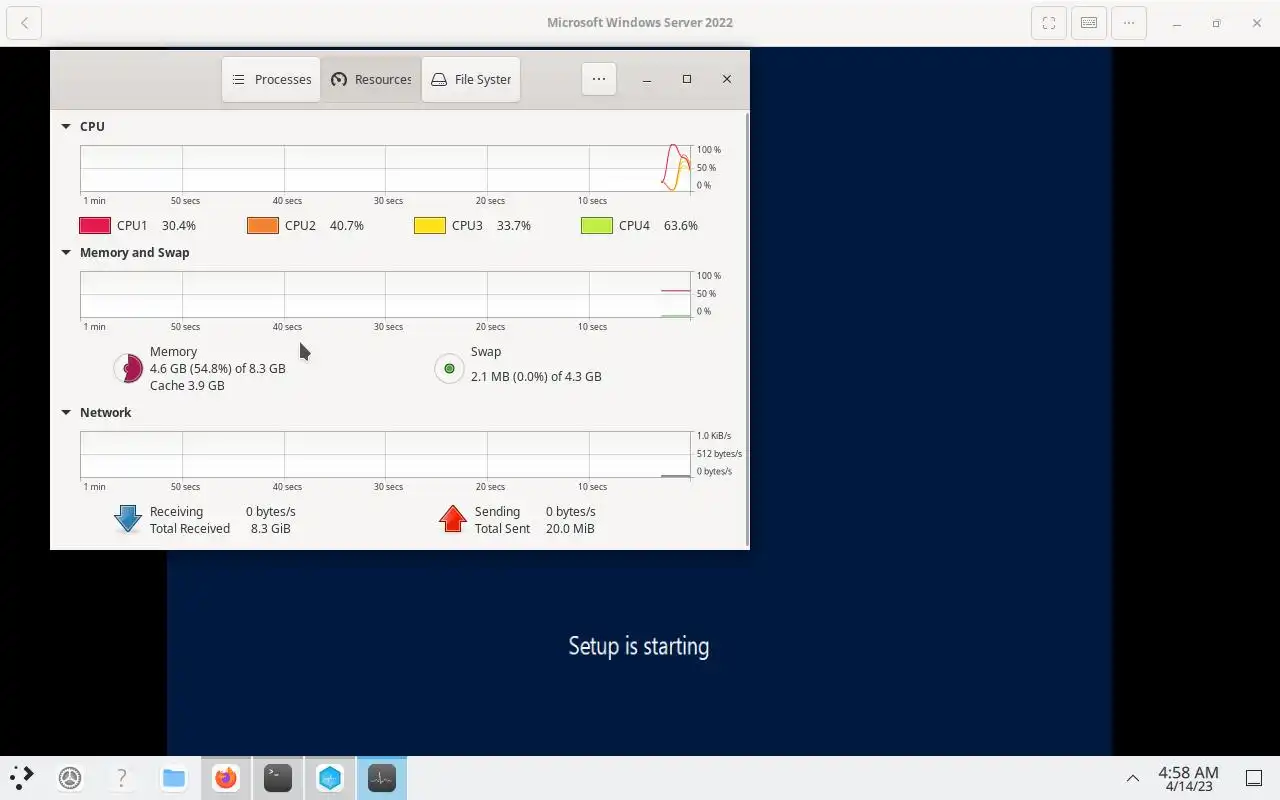Open the File Systems tab
This screenshot has width=1280, height=800.
[x=470, y=79]
